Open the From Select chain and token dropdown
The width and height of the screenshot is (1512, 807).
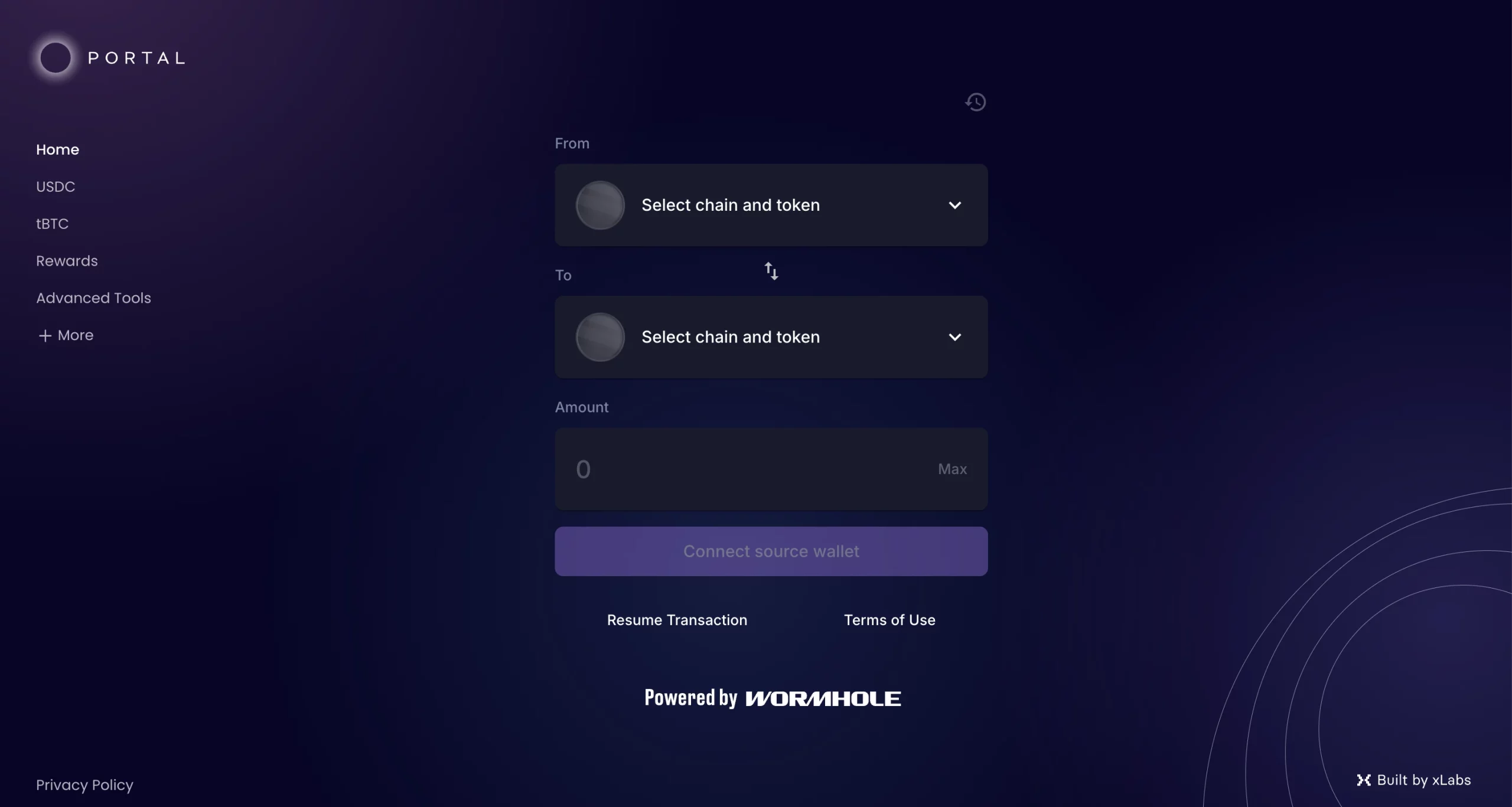coord(771,205)
